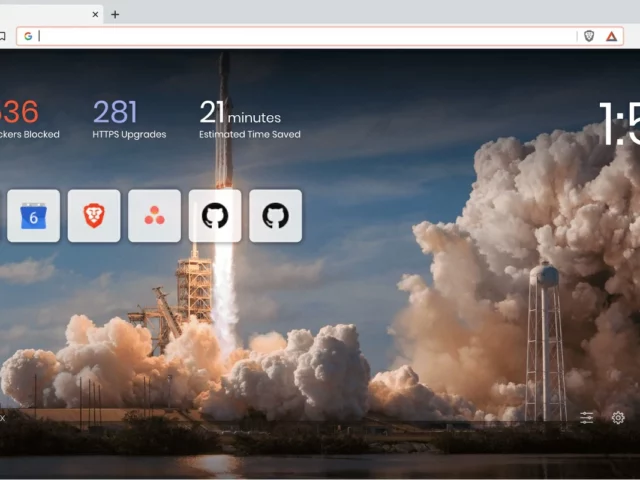Click the 281 HTTPS Upgrades statistic
Screen dimensions: 640x480
point(129,119)
